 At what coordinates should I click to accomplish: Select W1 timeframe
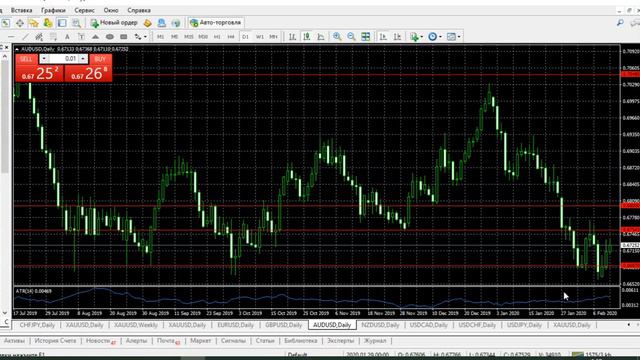pyautogui.click(x=260, y=37)
